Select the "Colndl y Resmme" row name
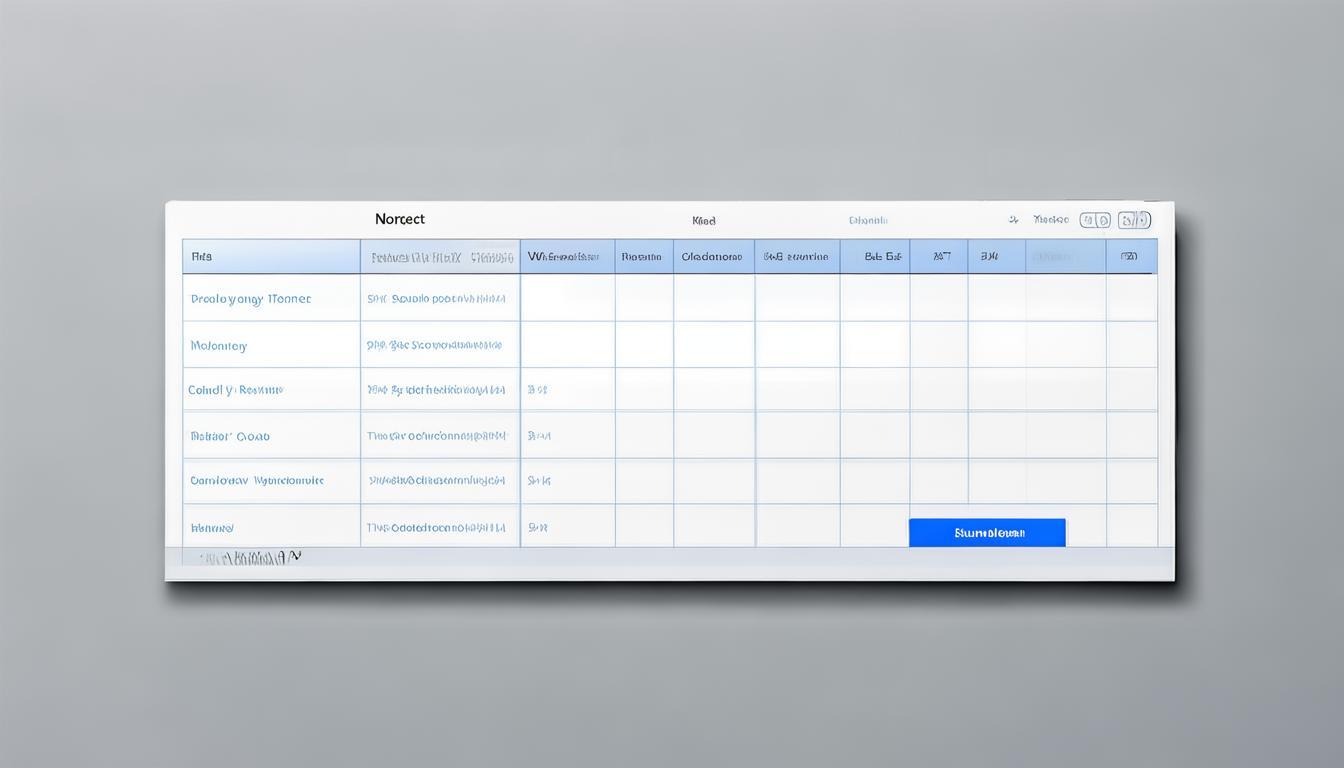1344x768 pixels. [235, 390]
